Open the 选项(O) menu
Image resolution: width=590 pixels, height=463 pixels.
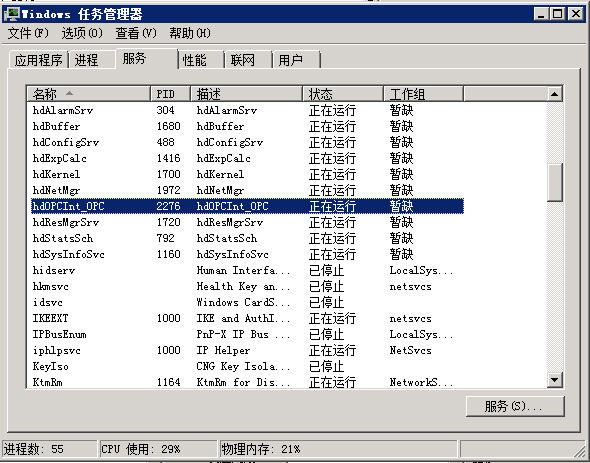coord(82,33)
